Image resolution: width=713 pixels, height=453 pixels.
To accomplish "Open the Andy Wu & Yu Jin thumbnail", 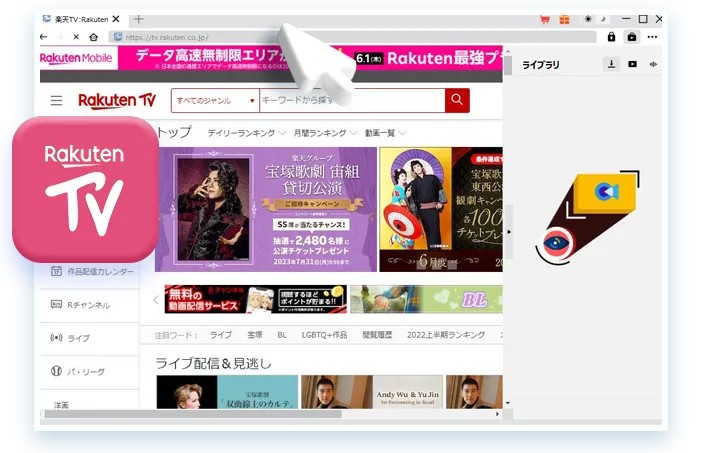I will [372, 392].
